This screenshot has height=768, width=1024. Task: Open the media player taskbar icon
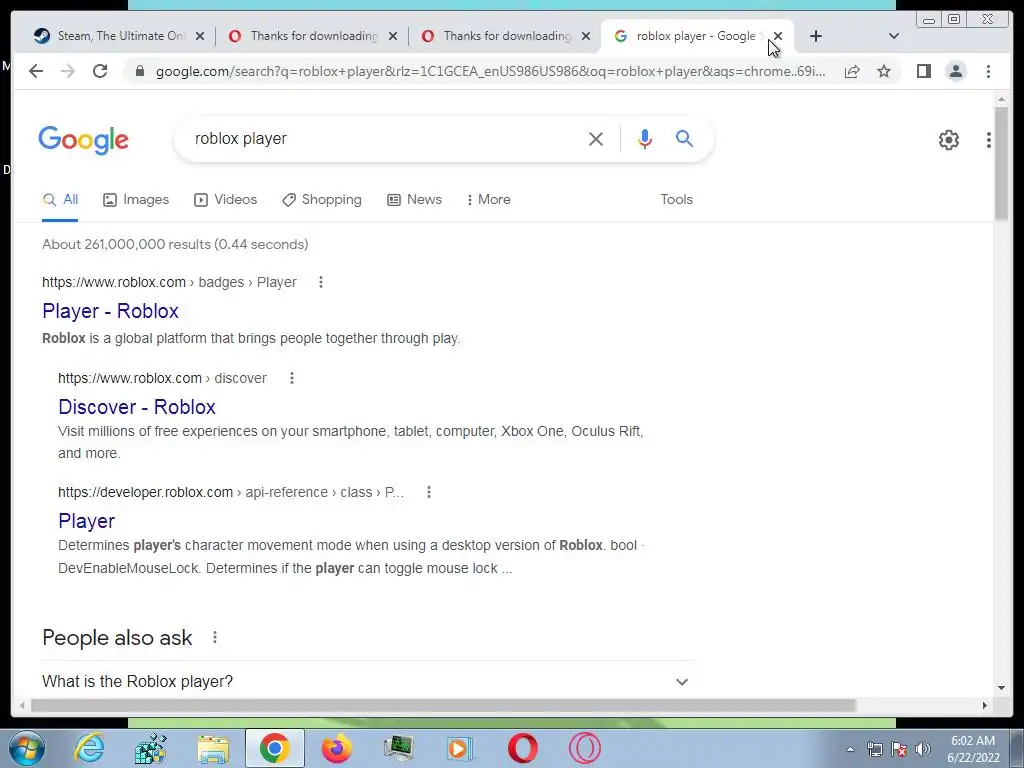point(460,748)
